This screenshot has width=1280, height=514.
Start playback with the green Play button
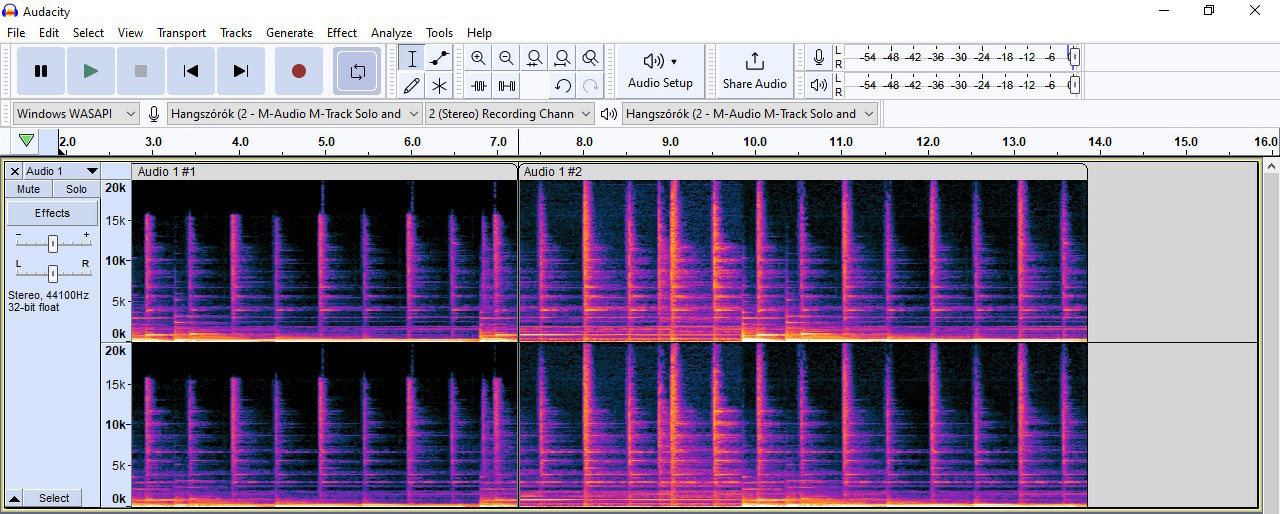[91, 71]
